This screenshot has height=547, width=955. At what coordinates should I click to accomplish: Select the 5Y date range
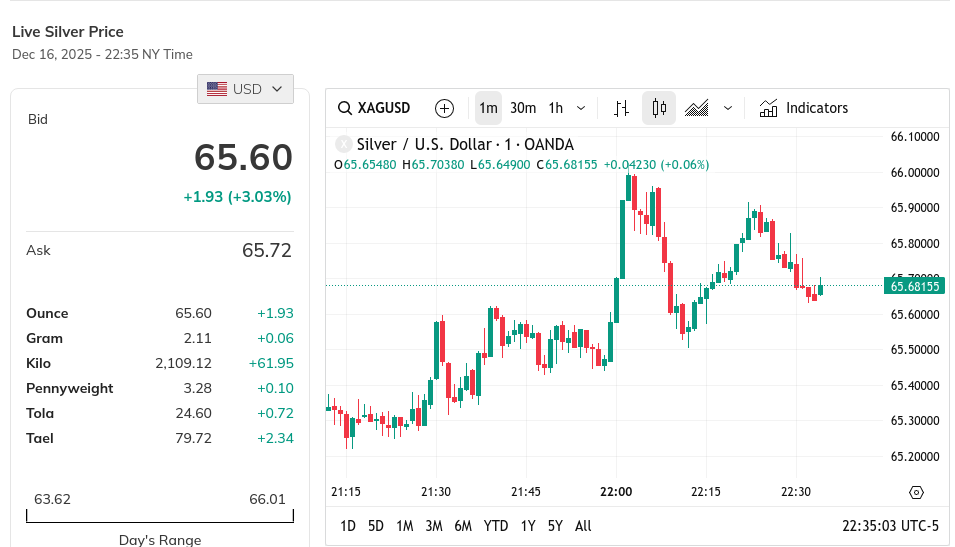(555, 526)
